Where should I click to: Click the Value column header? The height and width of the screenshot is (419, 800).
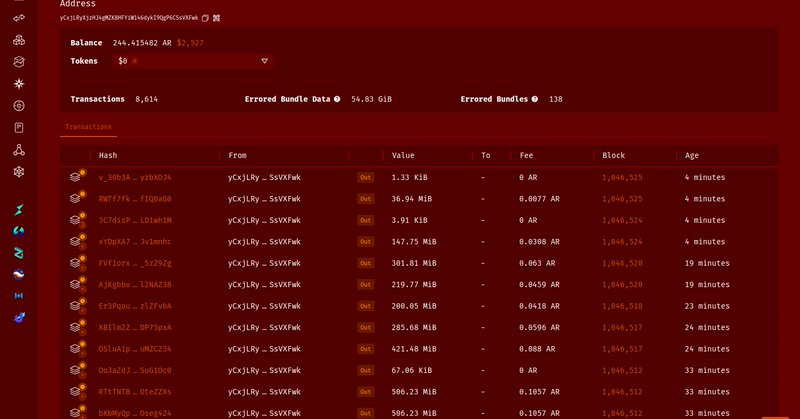(x=403, y=155)
